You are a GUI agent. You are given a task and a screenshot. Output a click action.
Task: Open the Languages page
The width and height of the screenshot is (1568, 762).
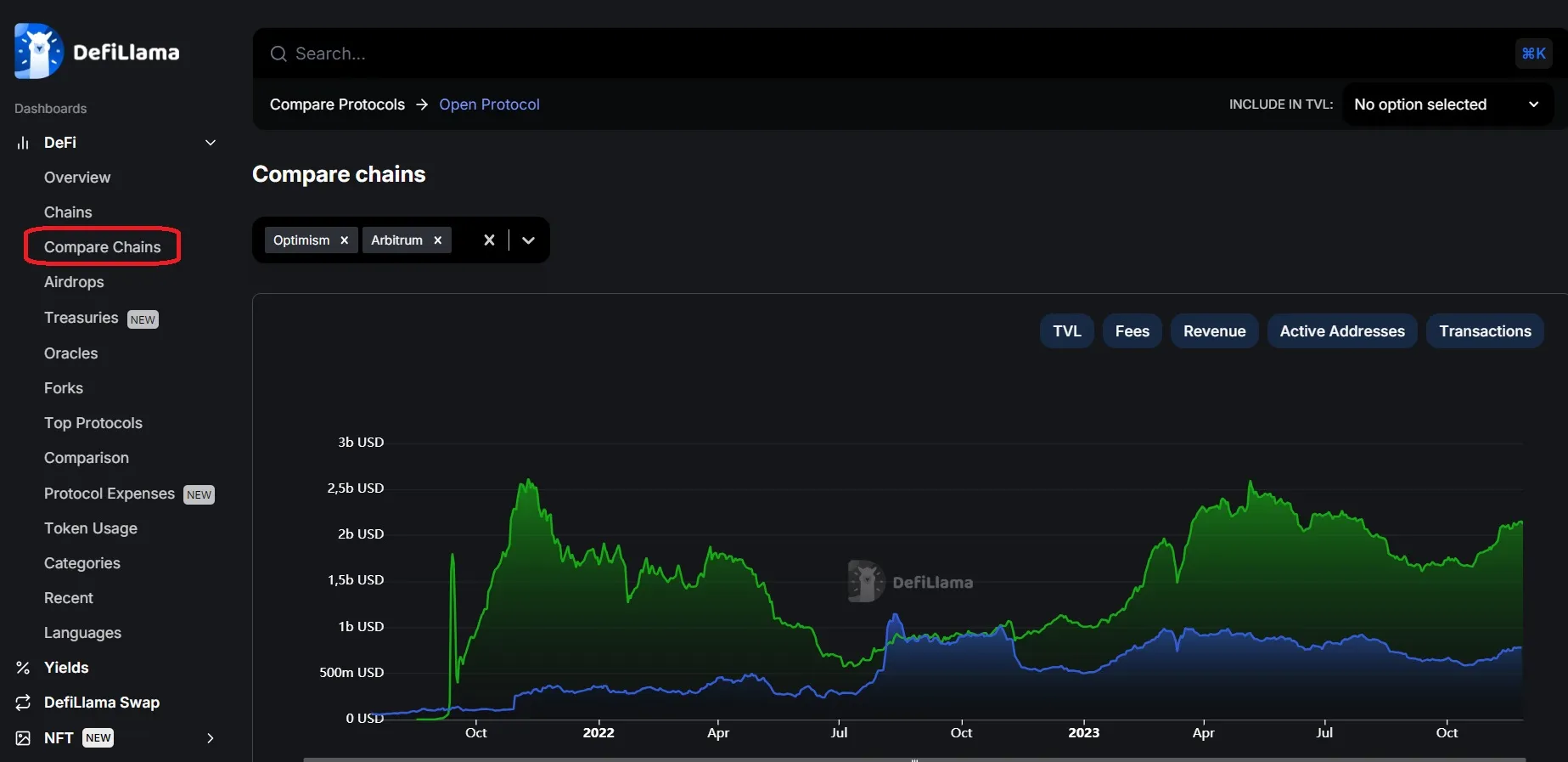pyautogui.click(x=82, y=633)
